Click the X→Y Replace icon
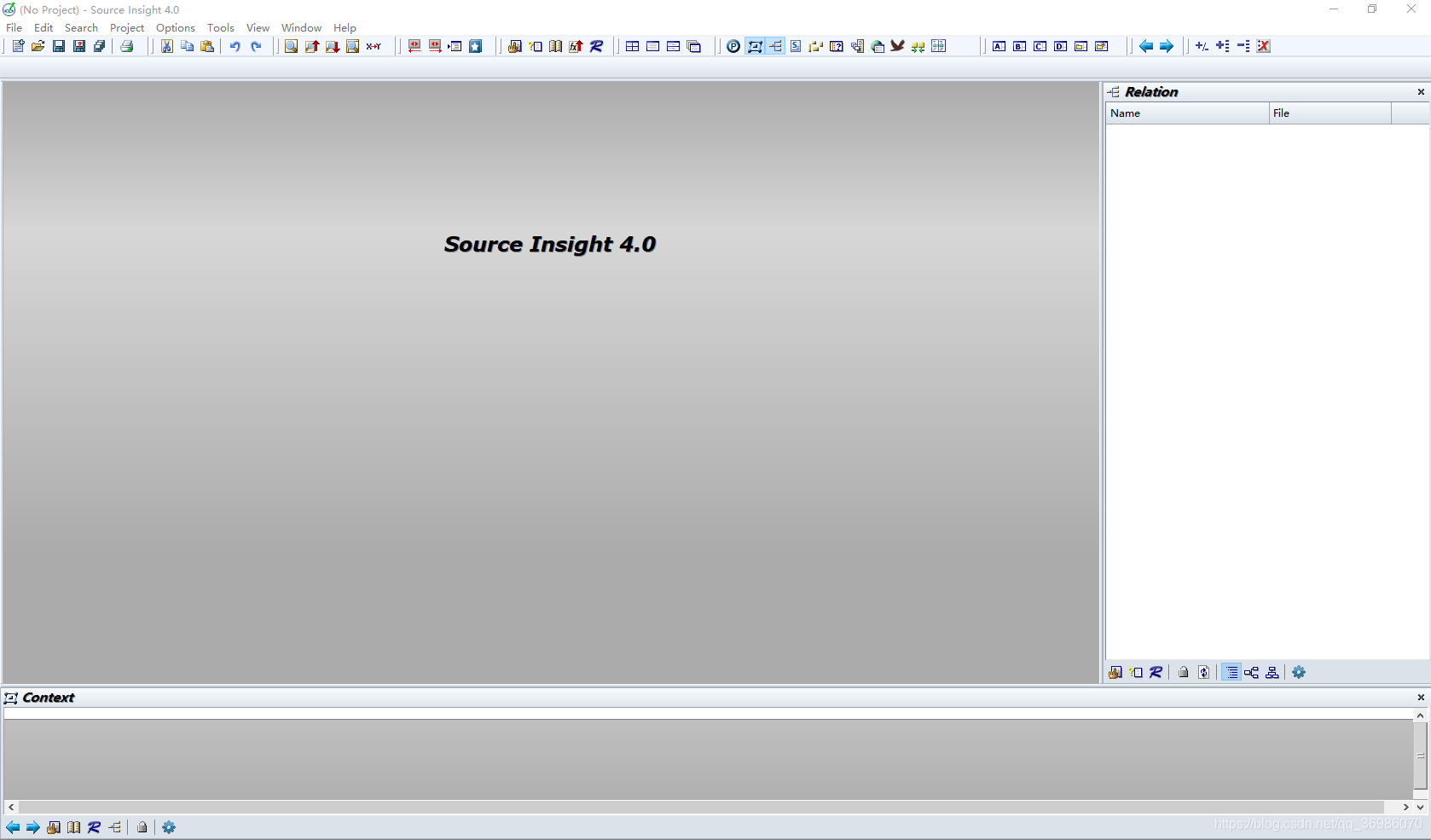This screenshot has width=1431, height=840. point(374,46)
